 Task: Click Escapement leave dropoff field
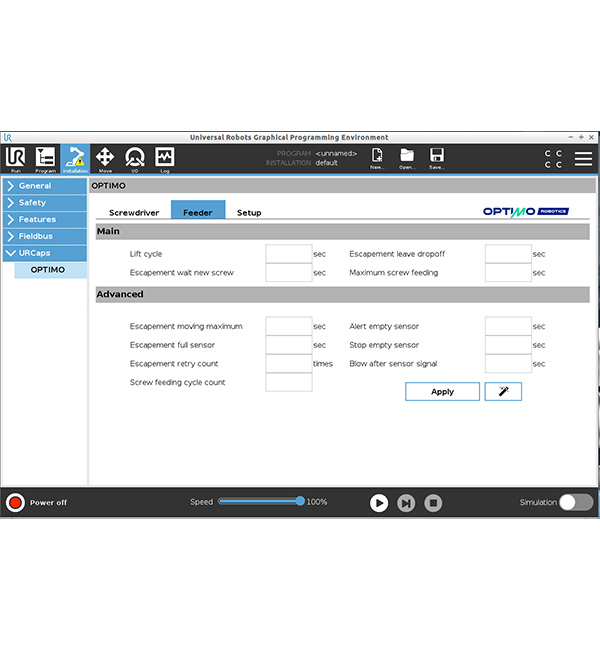coord(508,254)
